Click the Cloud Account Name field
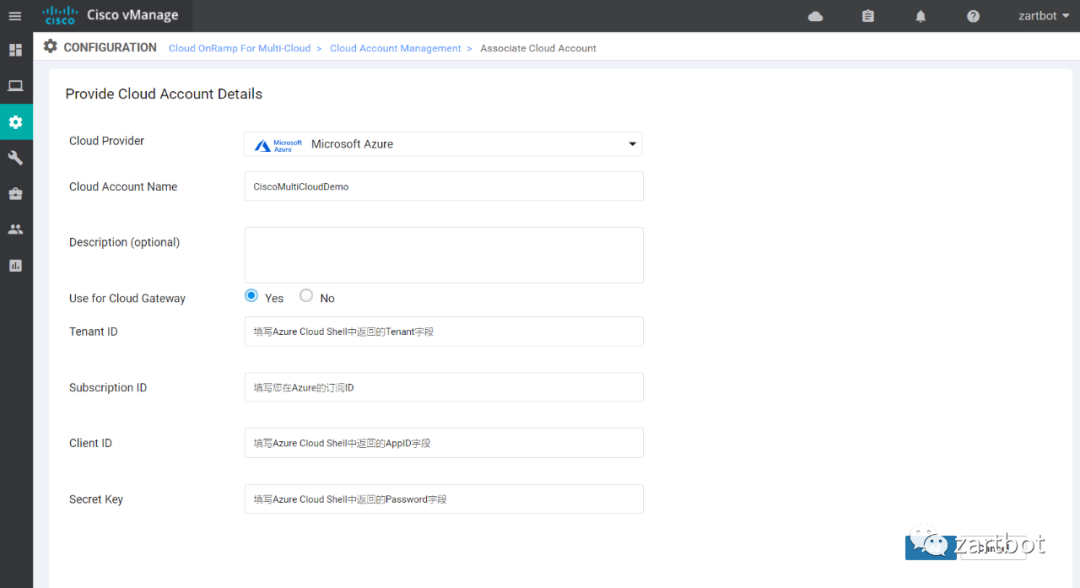The image size is (1080, 588). [x=444, y=187]
